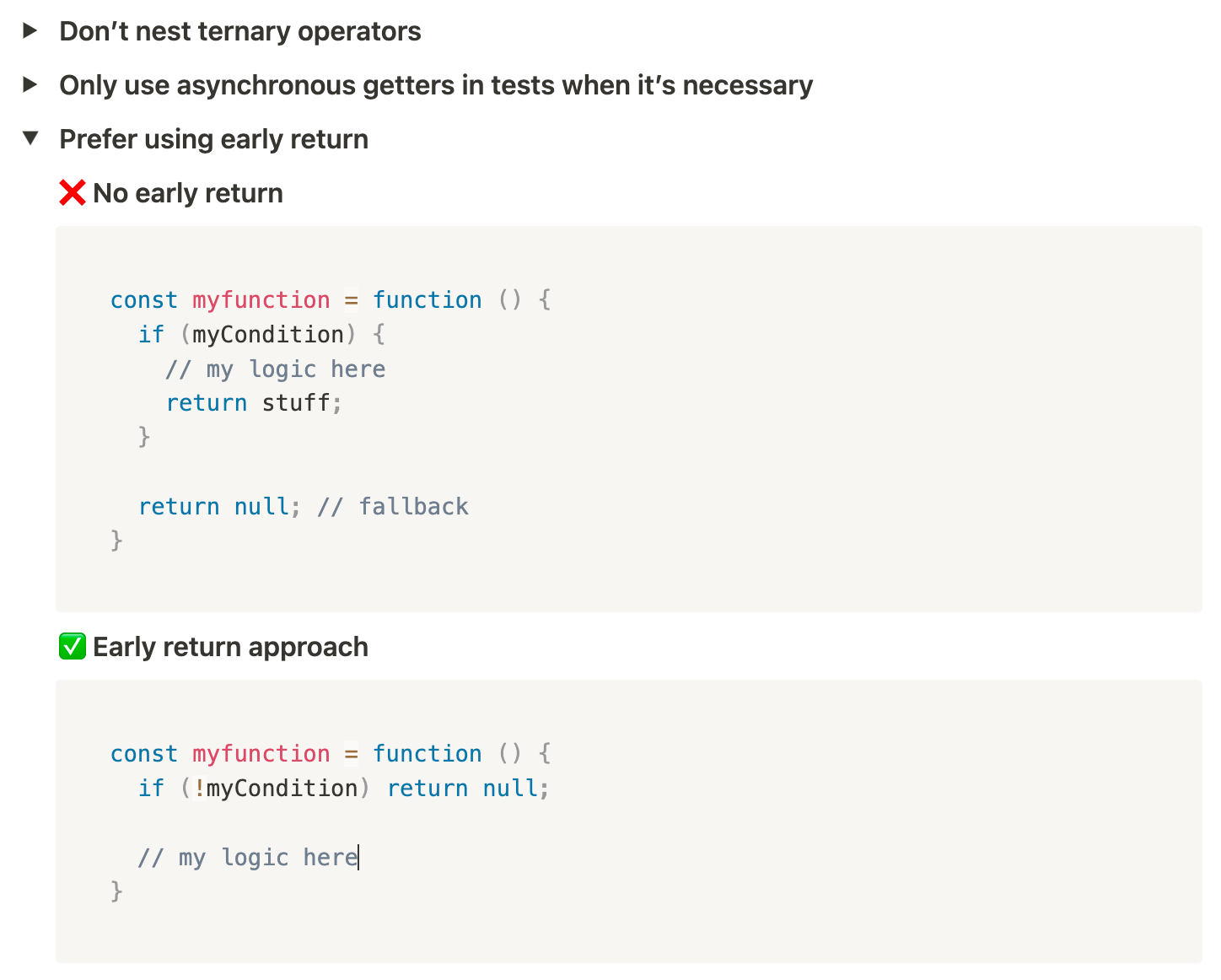
Task: Click "myfunction" in the second code block
Action: point(261,754)
